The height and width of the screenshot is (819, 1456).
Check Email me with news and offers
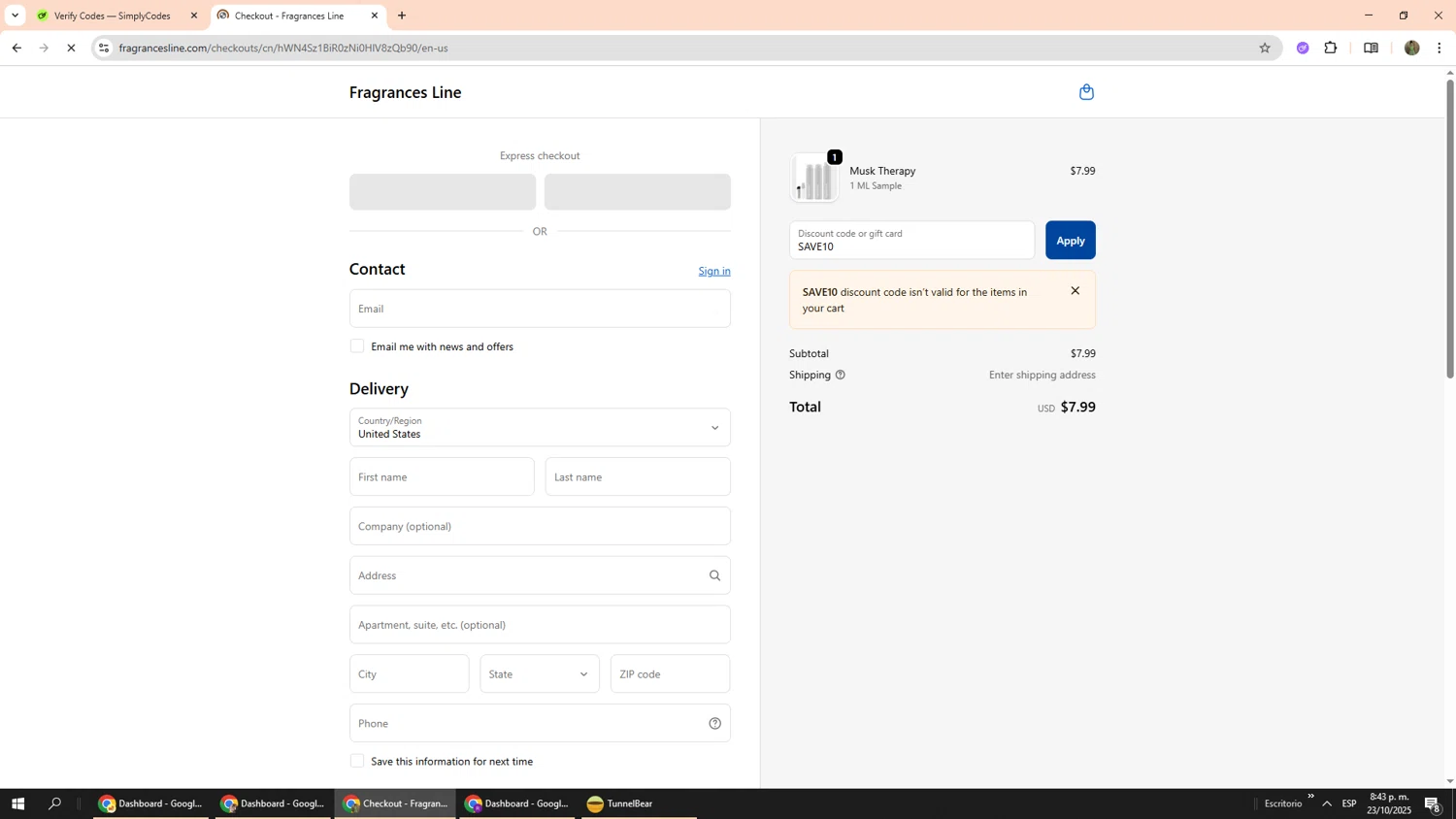point(357,346)
